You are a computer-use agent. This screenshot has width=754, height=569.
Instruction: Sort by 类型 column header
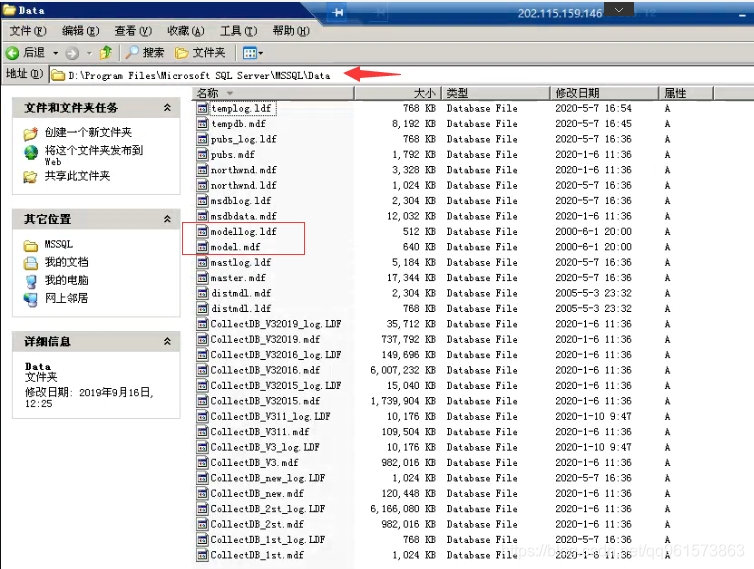click(496, 93)
